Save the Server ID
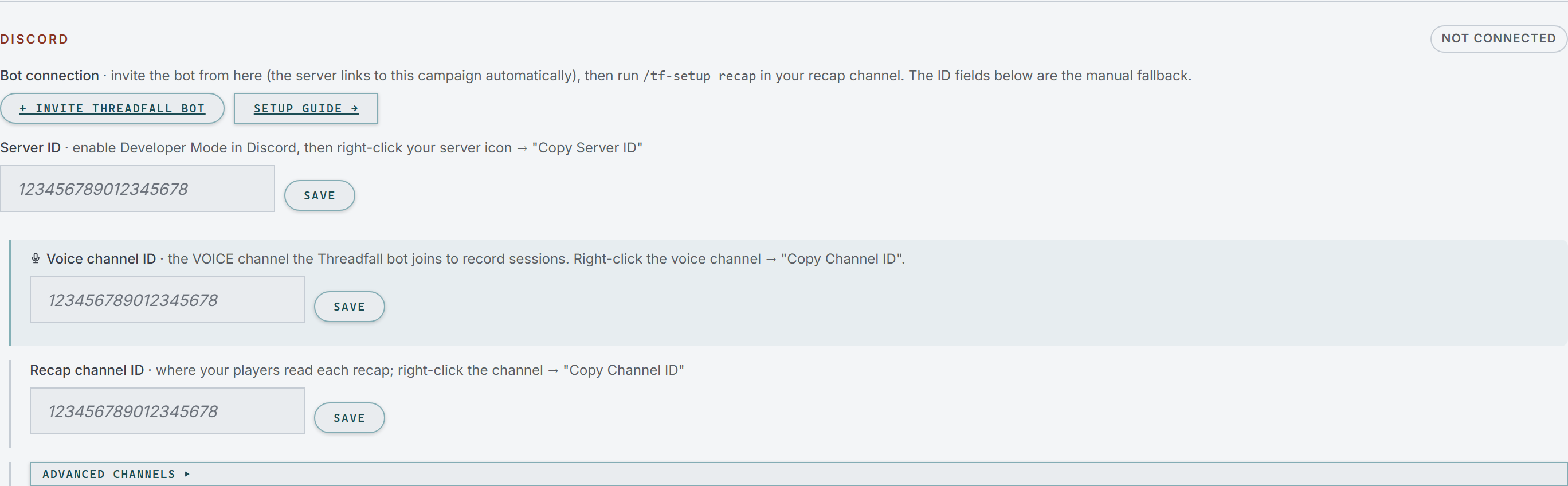This screenshot has width=1568, height=486. [x=320, y=195]
